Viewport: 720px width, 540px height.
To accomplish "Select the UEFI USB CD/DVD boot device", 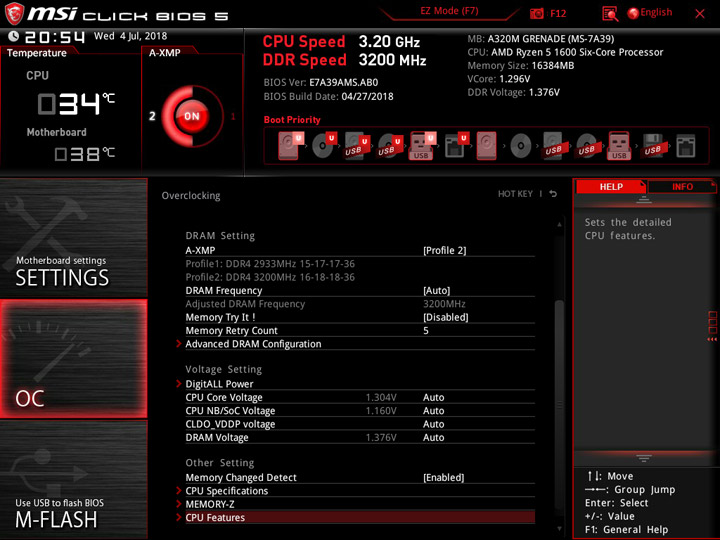I will tap(390, 146).
